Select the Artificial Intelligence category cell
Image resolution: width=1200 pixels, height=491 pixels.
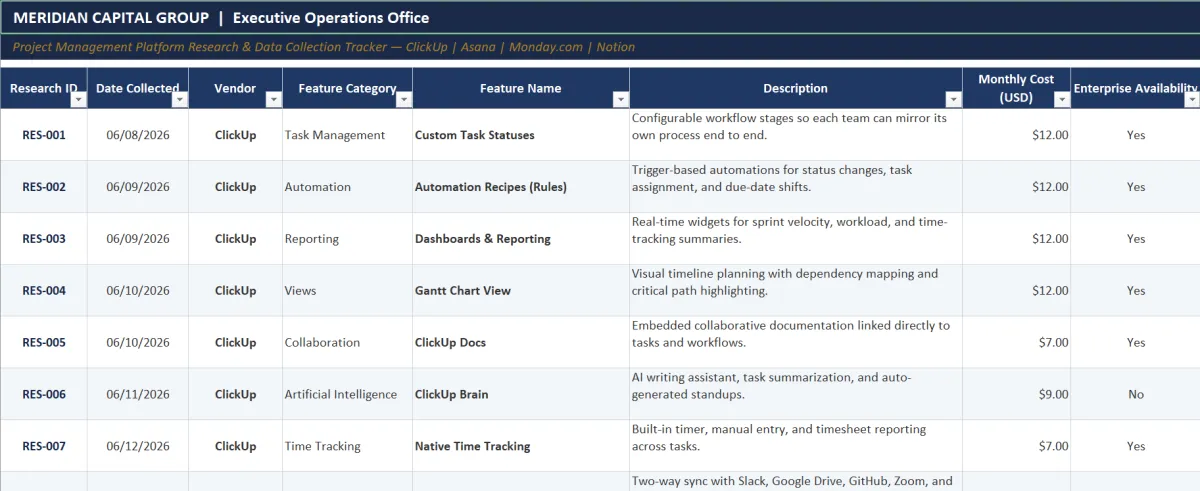point(348,395)
